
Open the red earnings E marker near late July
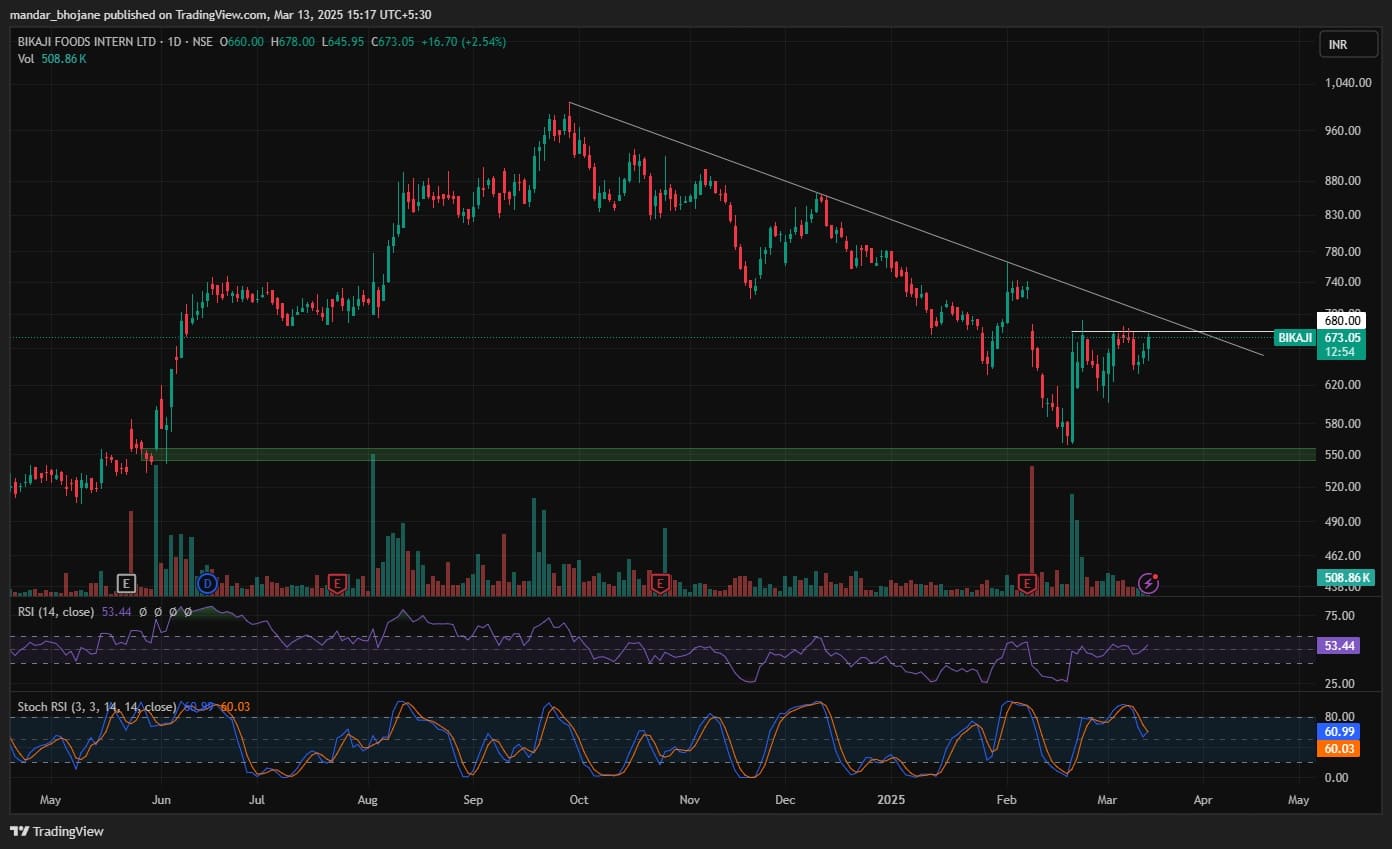click(337, 582)
